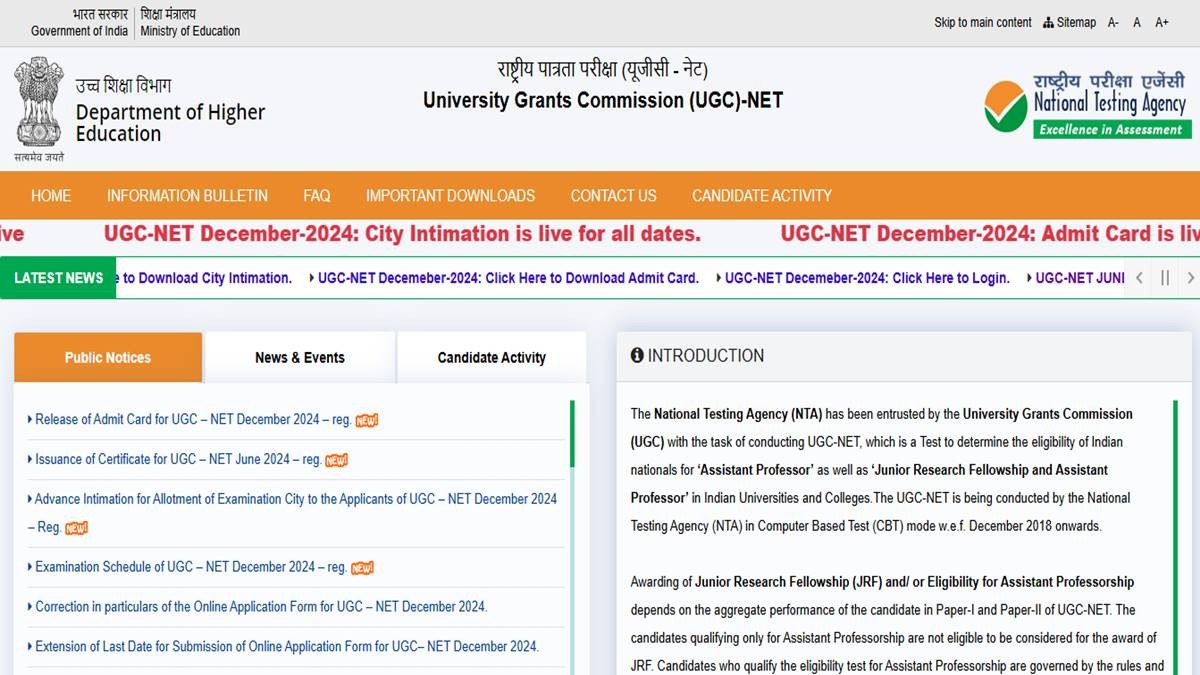This screenshot has width=1200, height=675.
Task: Open the Sitemap link
Action: click(x=1069, y=22)
